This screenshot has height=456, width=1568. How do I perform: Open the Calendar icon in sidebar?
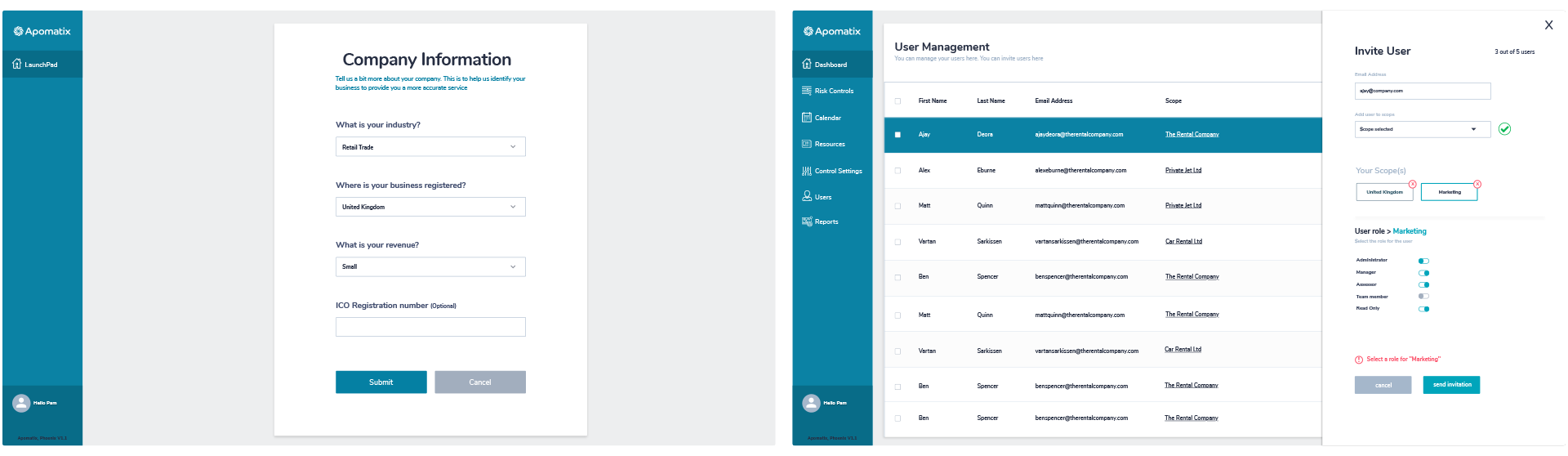coord(806,118)
